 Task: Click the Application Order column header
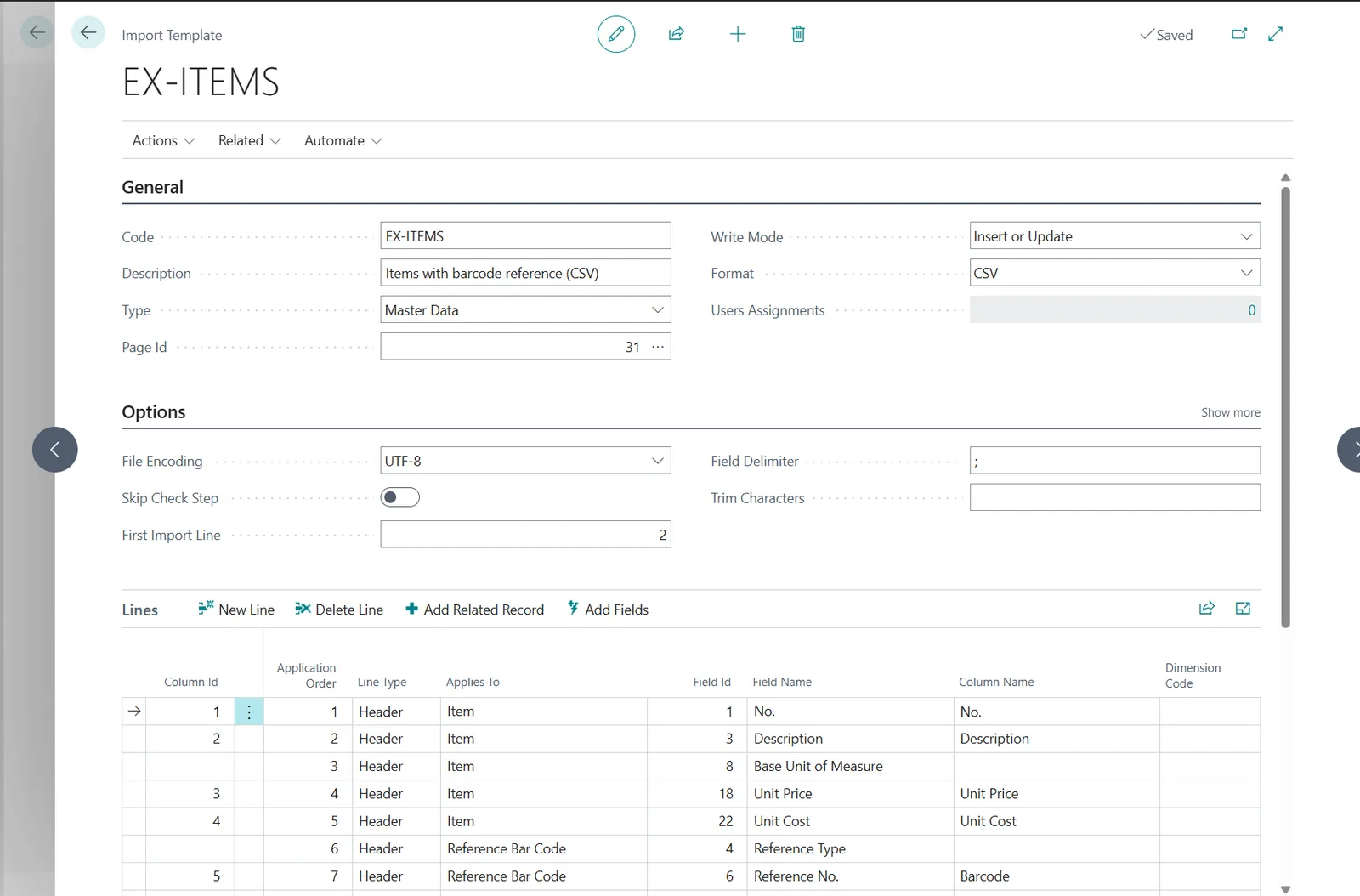[x=306, y=675]
